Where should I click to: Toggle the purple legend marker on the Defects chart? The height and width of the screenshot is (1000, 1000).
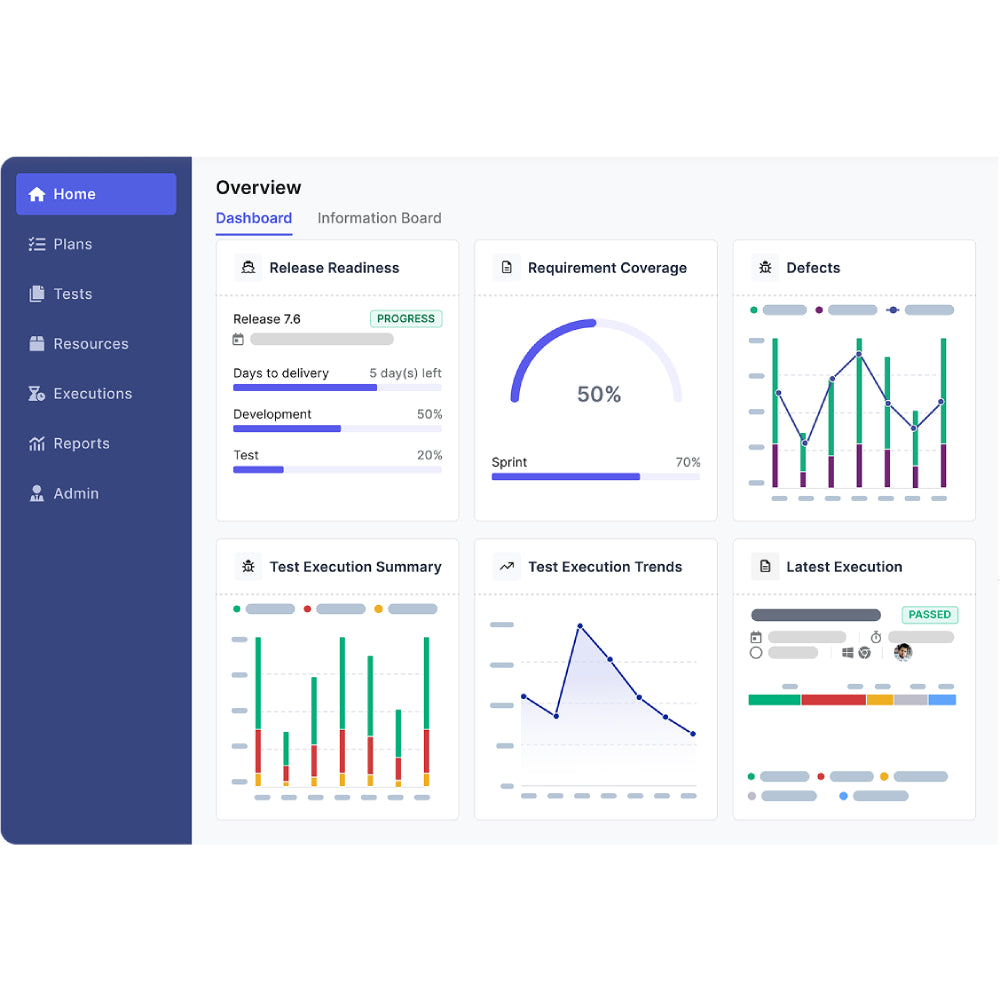point(820,310)
